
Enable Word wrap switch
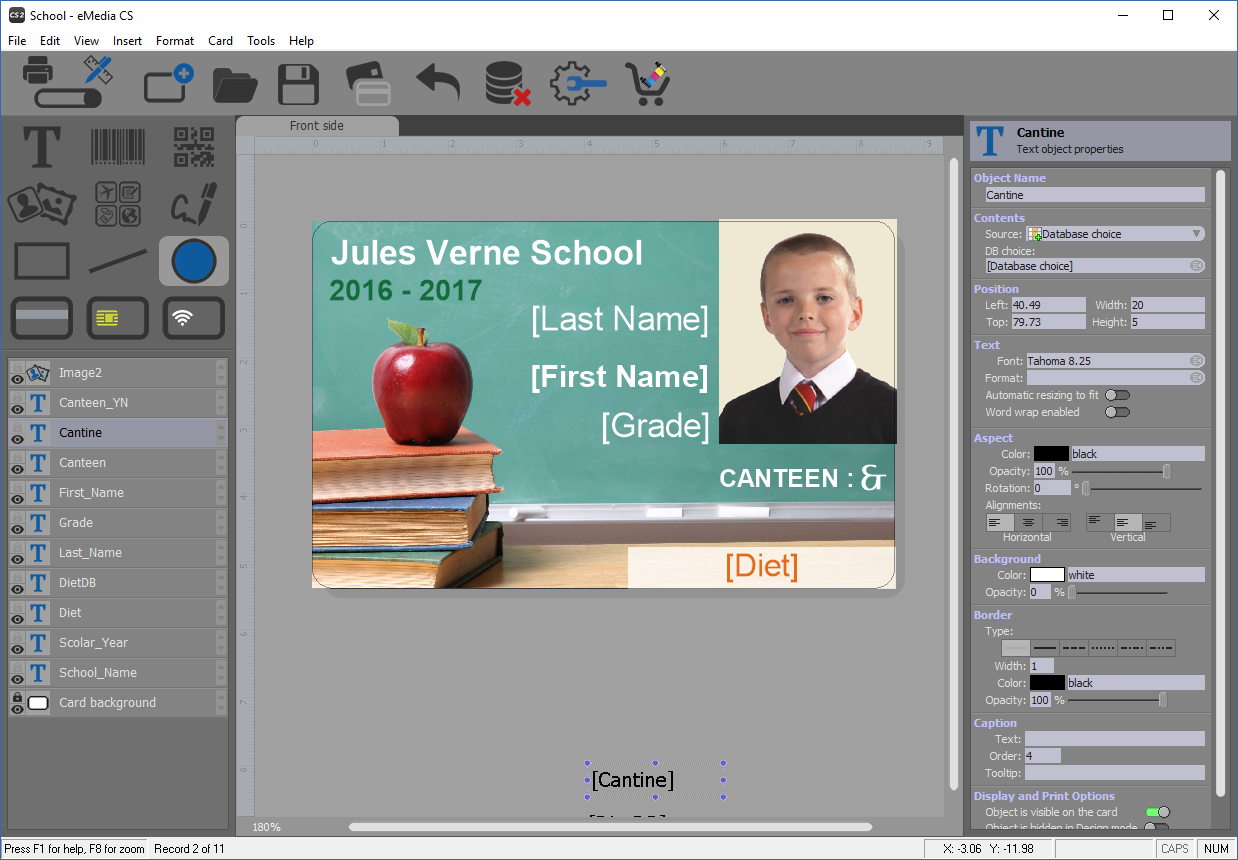[x=1117, y=412]
